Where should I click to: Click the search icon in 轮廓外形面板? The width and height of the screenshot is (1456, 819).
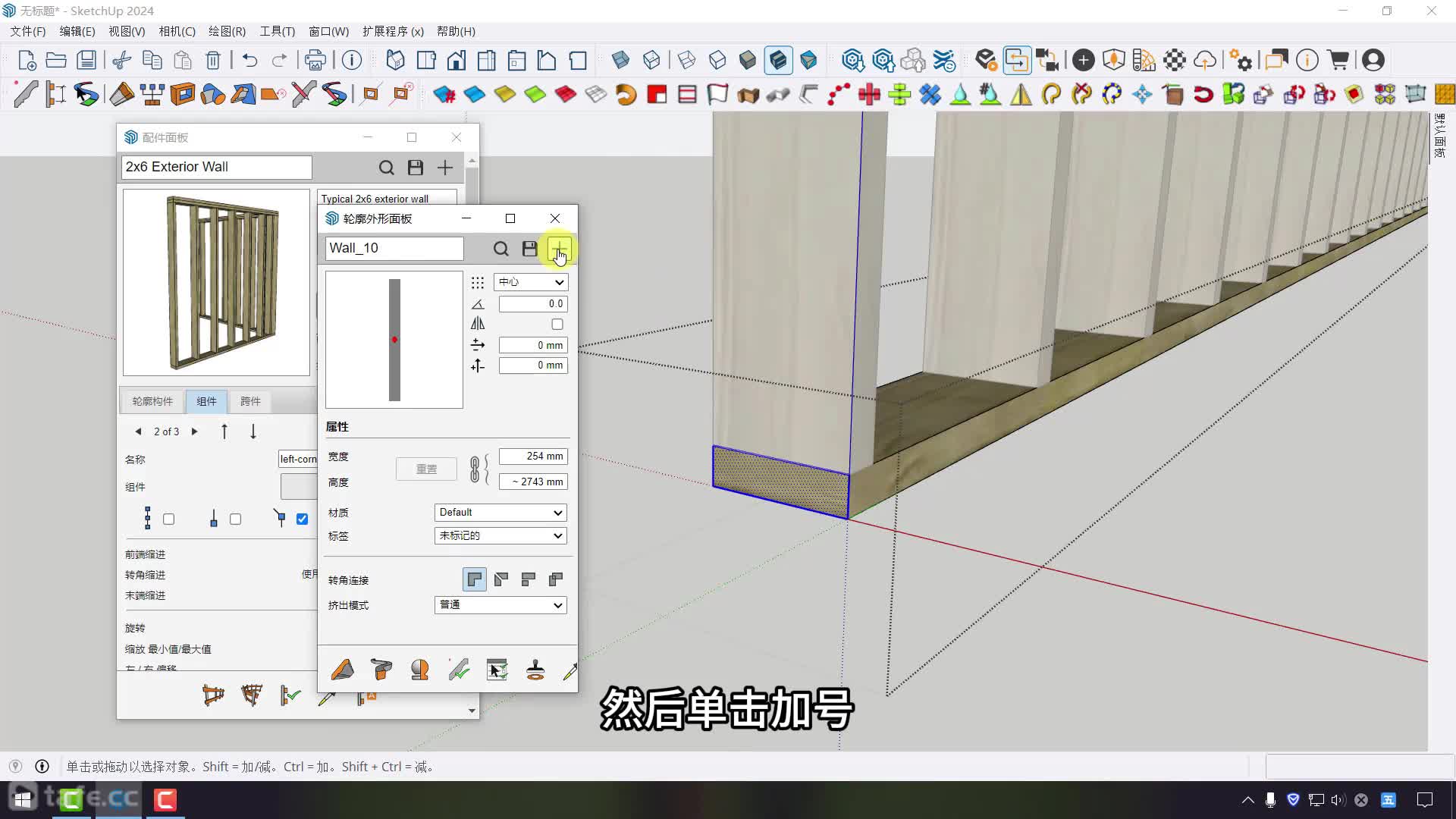[x=500, y=249]
